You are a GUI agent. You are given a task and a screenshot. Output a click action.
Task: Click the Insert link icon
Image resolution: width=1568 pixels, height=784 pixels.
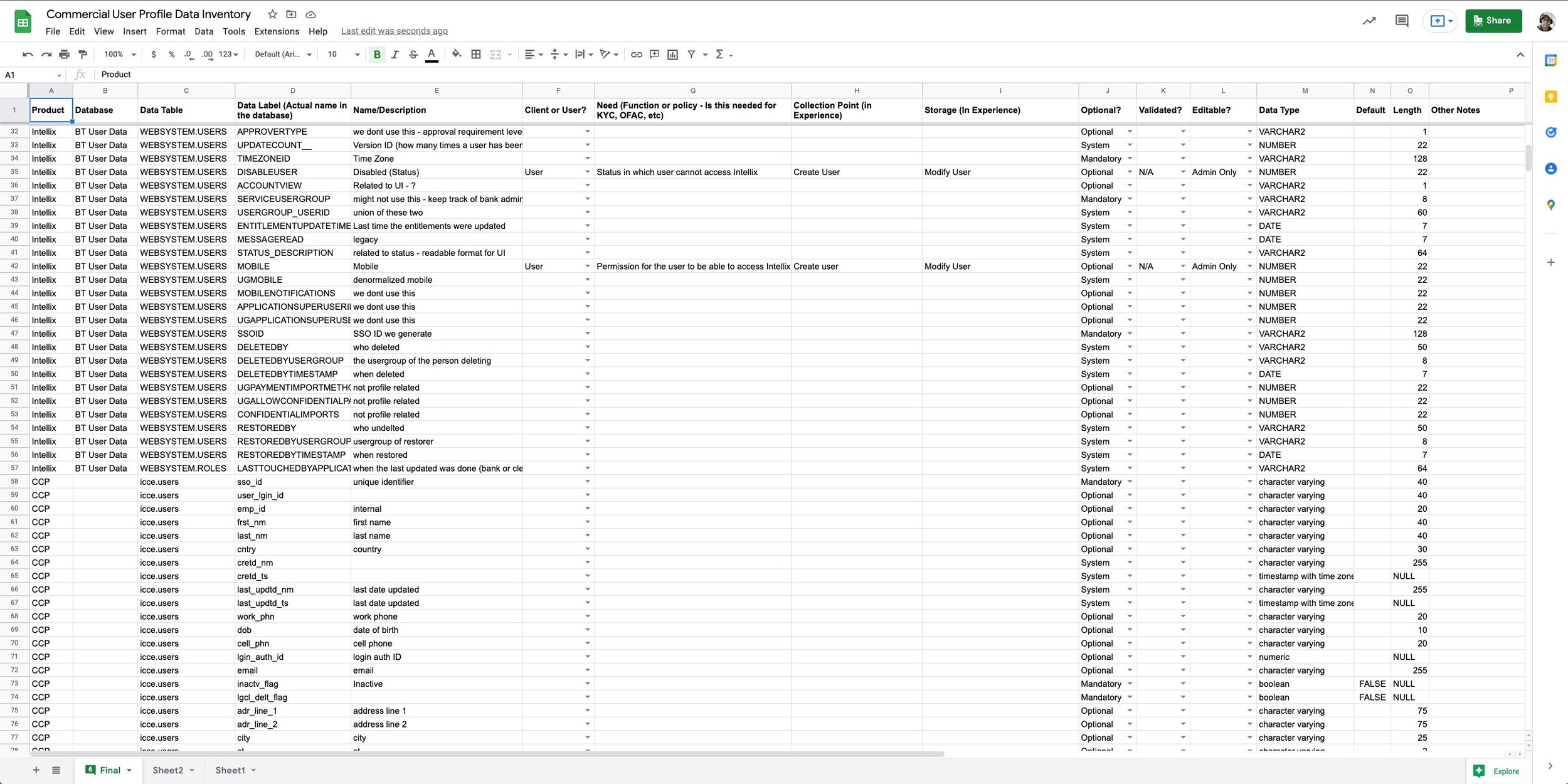636,55
